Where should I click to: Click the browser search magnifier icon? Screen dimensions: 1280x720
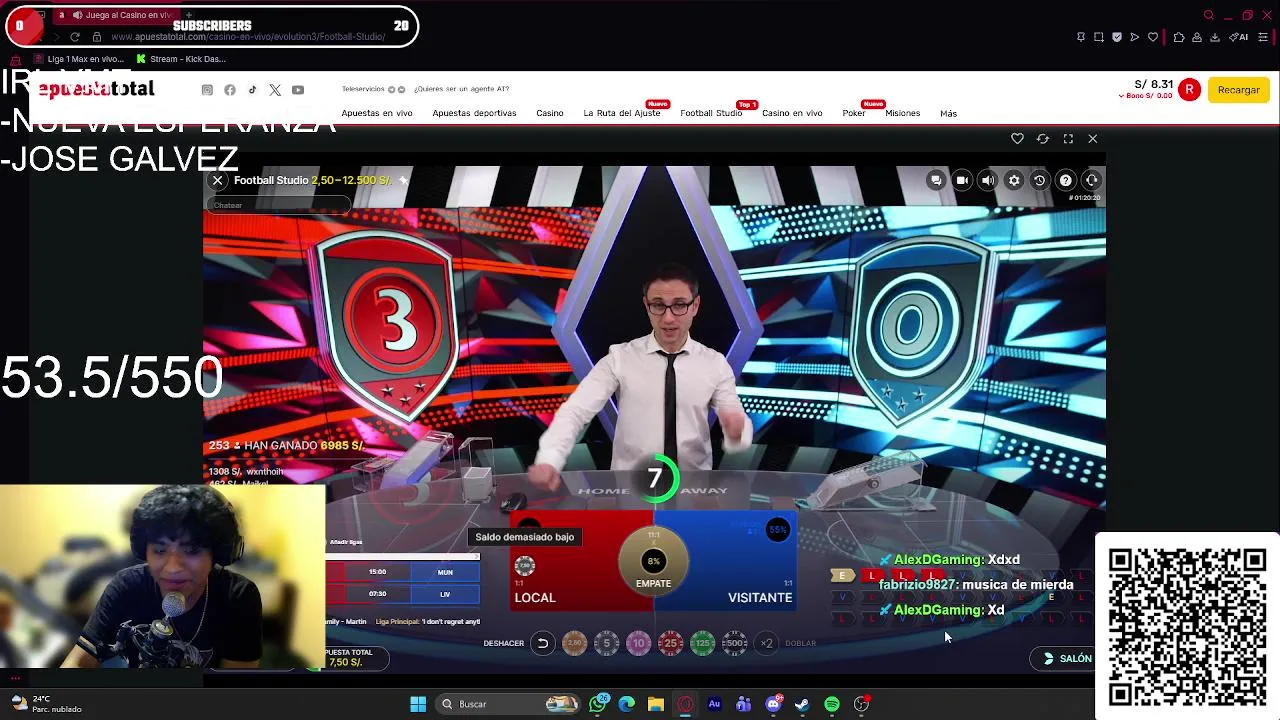(1209, 15)
